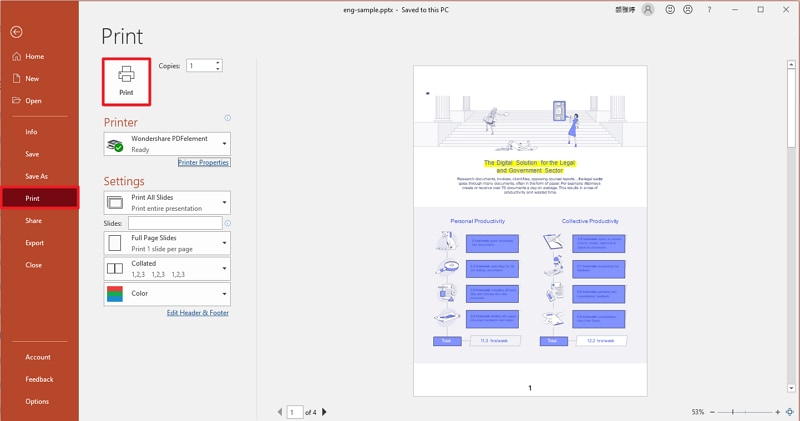Expand the Wondershare PDFelement printer dropdown
This screenshot has width=800, height=421.
pos(167,144)
